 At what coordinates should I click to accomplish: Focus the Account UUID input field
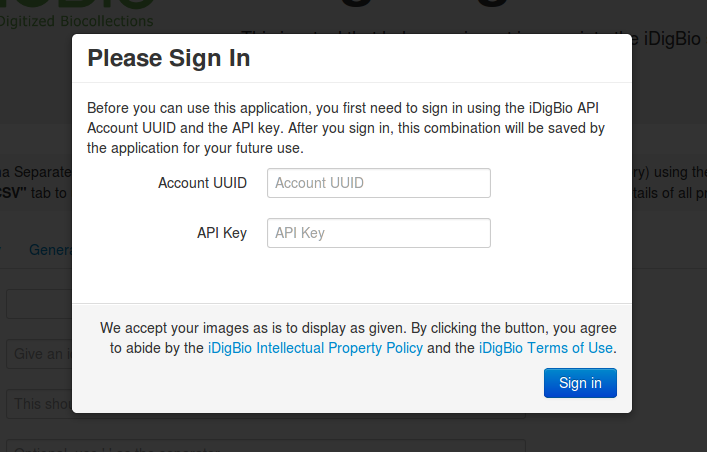pos(379,183)
